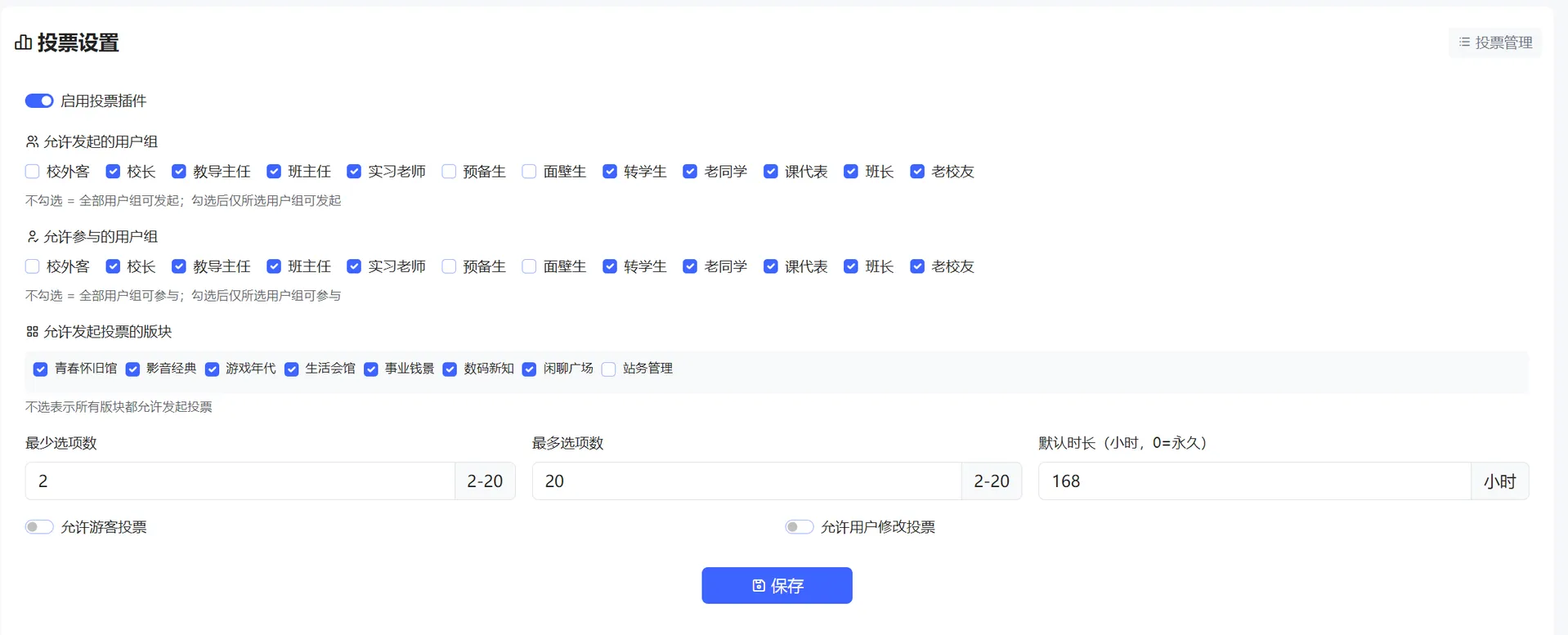Click the list icon in 投票管理

pos(1464,42)
